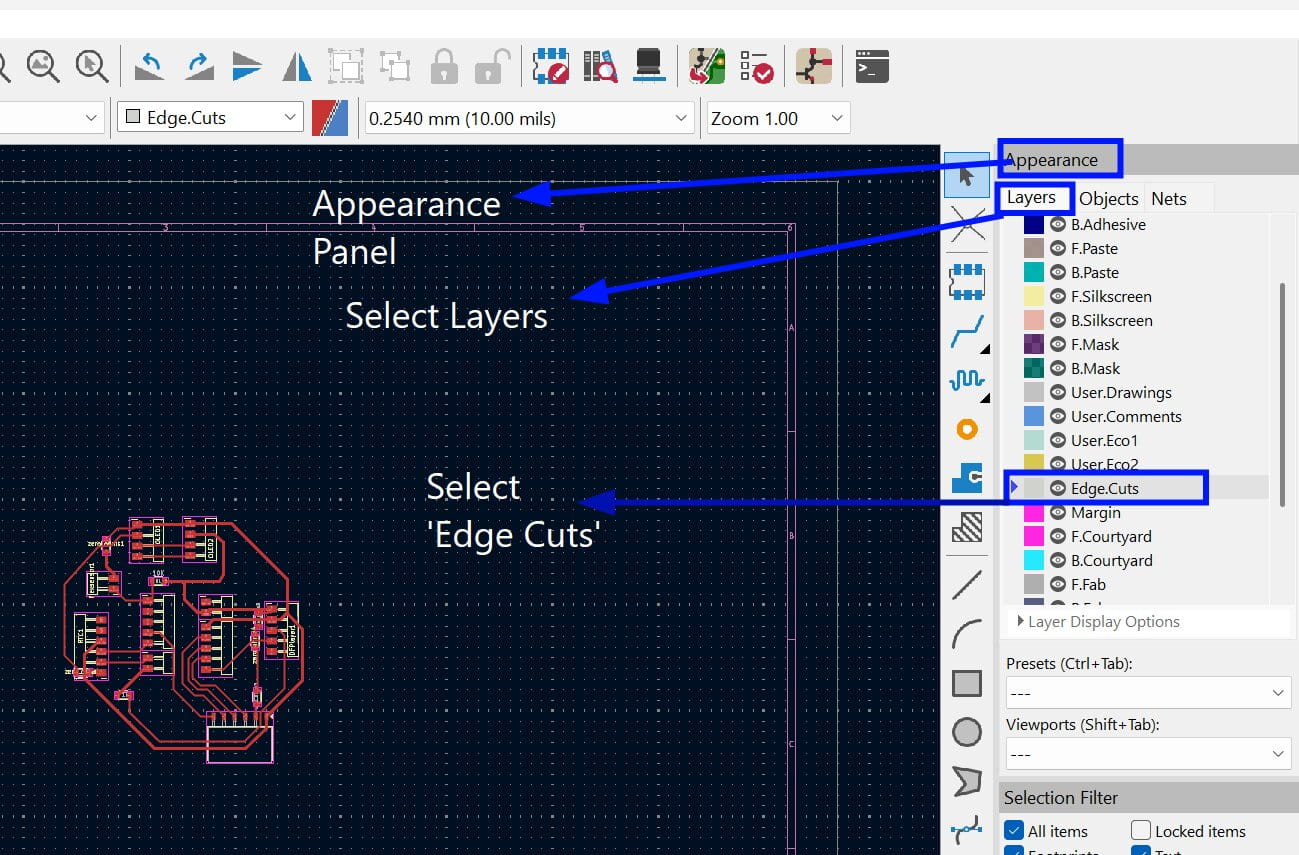Hide the User.Drawings layer

(1058, 393)
